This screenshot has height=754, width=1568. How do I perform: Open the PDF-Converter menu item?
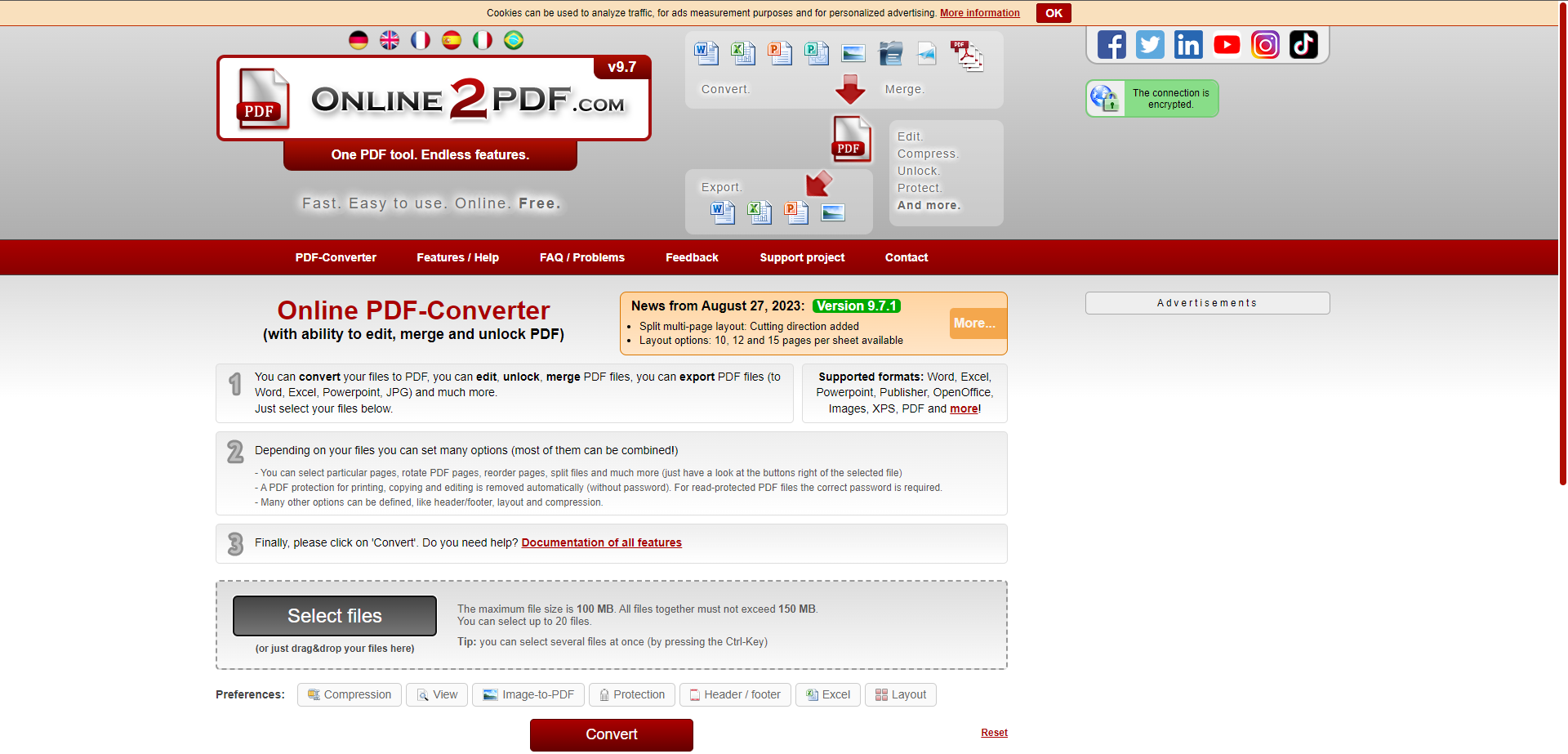336,257
